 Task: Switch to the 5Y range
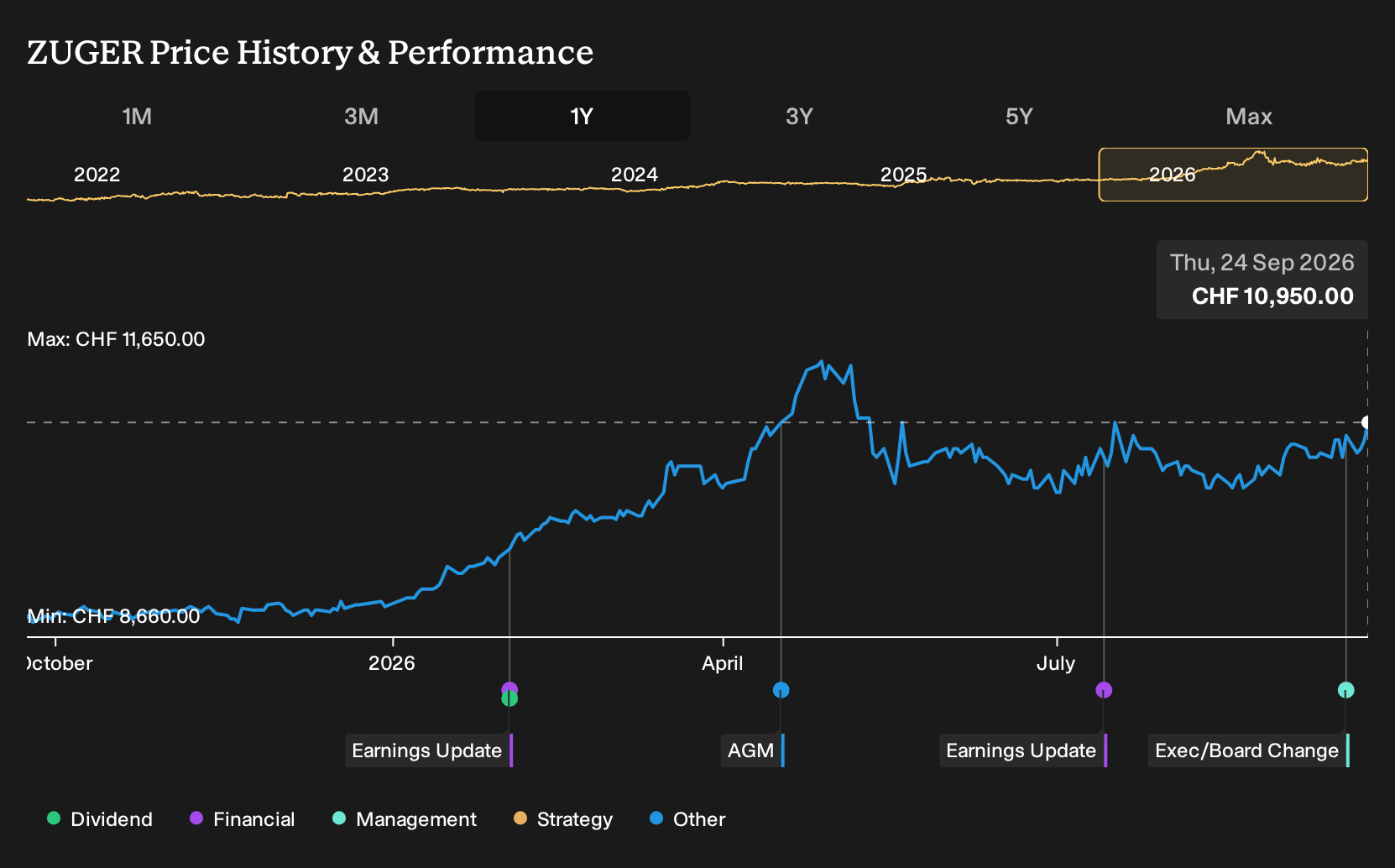click(1019, 116)
